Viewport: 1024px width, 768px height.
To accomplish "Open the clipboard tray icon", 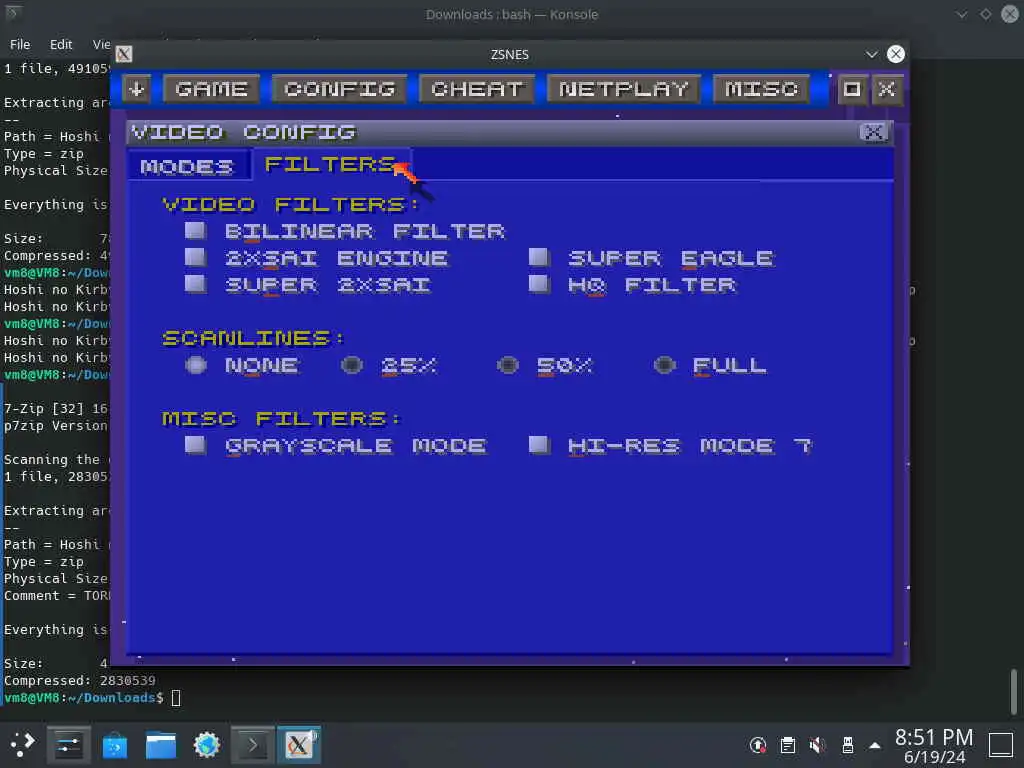I will coord(788,745).
